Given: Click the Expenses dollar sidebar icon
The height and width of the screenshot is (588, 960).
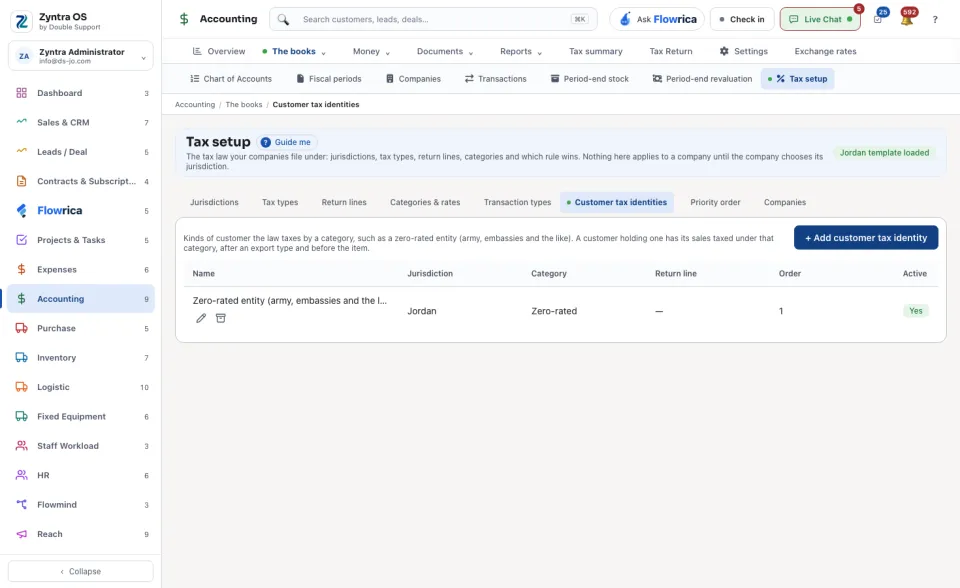Looking at the screenshot, I should pyautogui.click(x=21, y=269).
